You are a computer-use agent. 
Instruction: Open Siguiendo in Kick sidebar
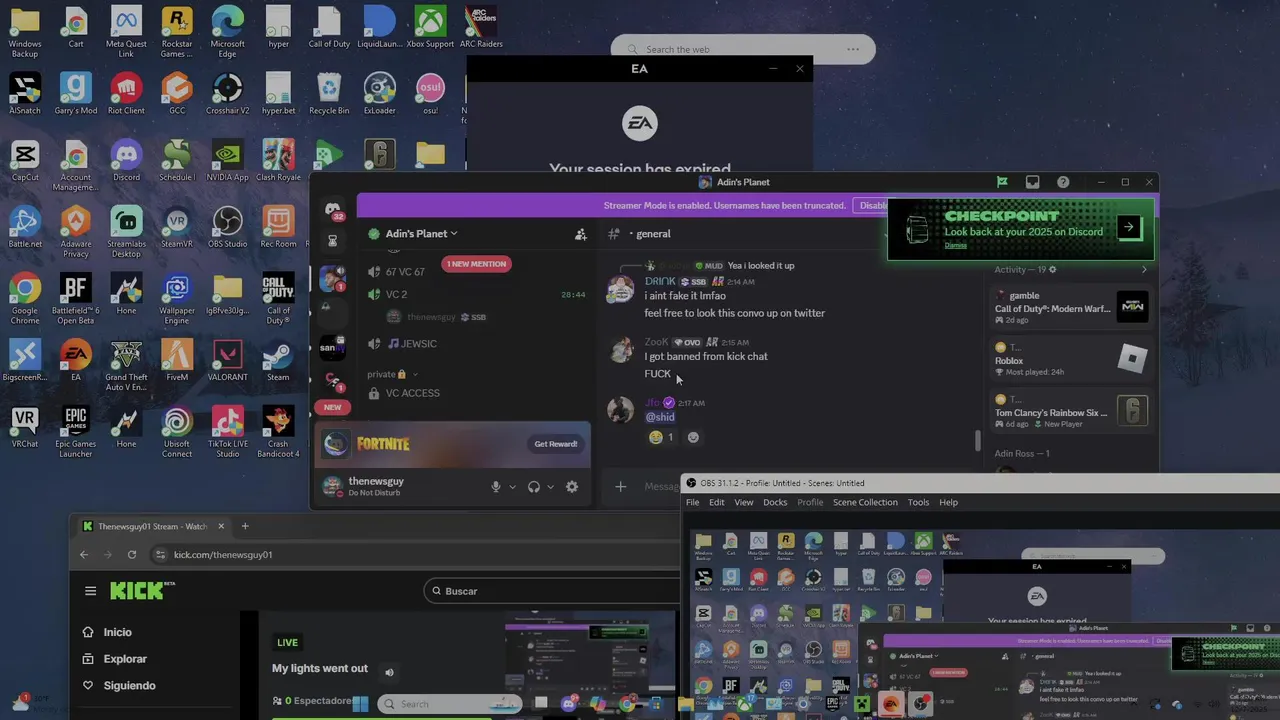point(120,686)
